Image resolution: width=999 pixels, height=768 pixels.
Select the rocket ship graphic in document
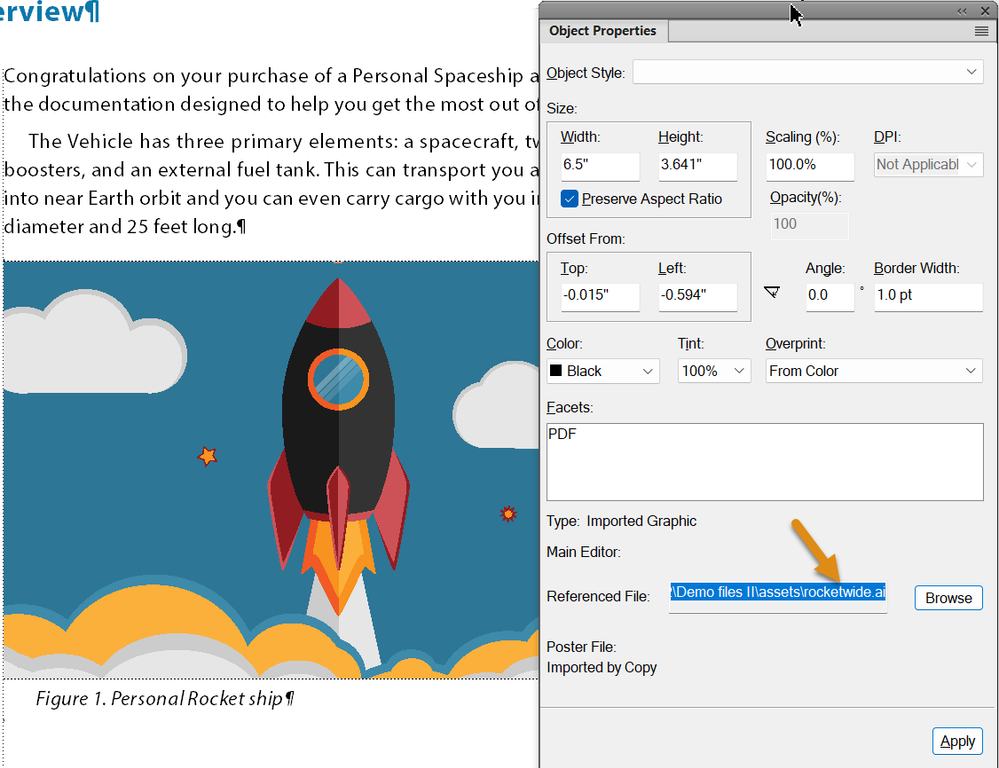click(271, 470)
